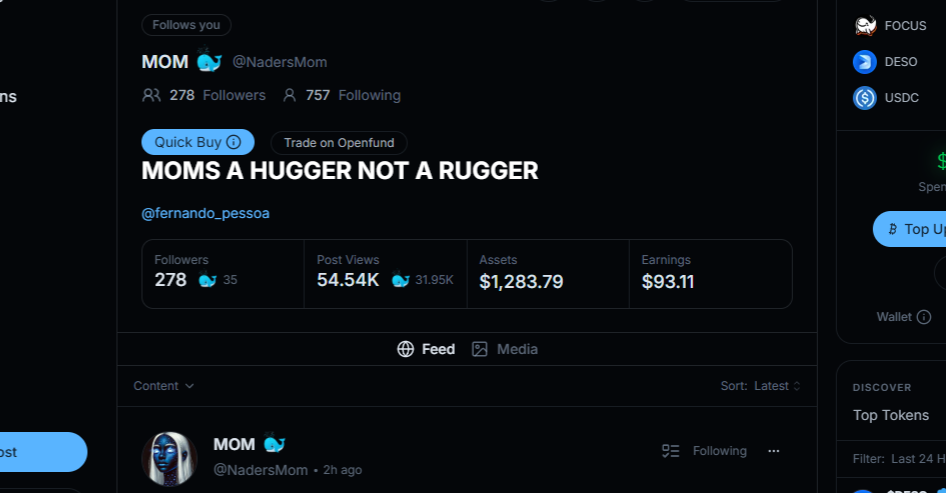Open the @fernando_pessoa profile link
Viewport: 946px width, 493px height.
[x=205, y=213]
